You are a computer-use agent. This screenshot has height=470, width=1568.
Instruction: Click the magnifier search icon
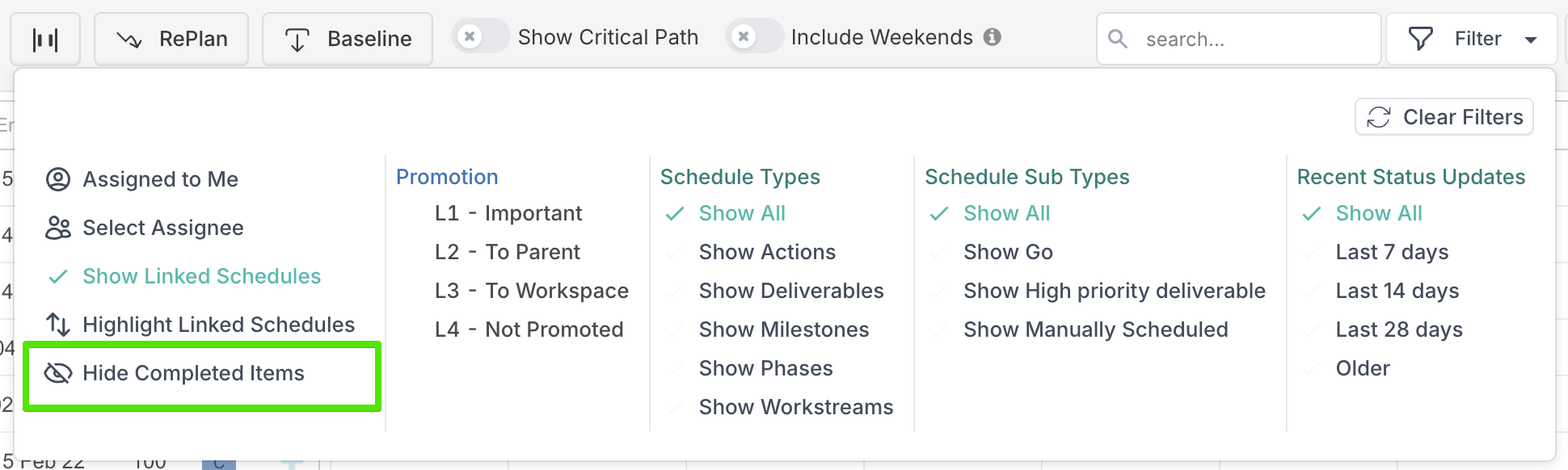[x=1118, y=39]
